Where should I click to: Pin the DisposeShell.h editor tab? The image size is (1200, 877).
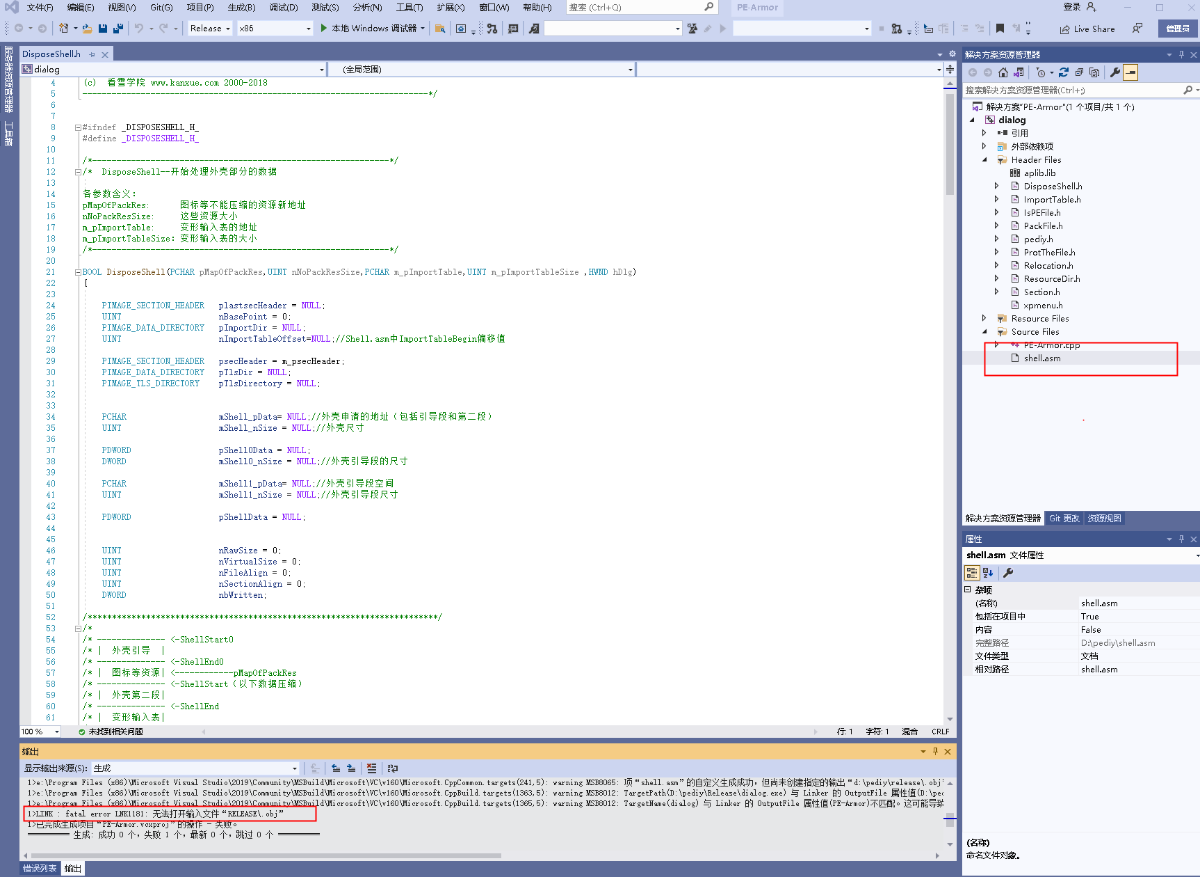pyautogui.click(x=92, y=54)
